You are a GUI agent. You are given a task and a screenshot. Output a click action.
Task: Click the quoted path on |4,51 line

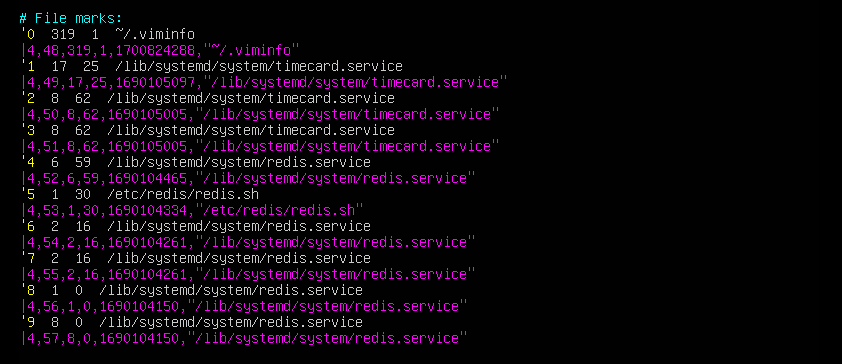(347, 147)
